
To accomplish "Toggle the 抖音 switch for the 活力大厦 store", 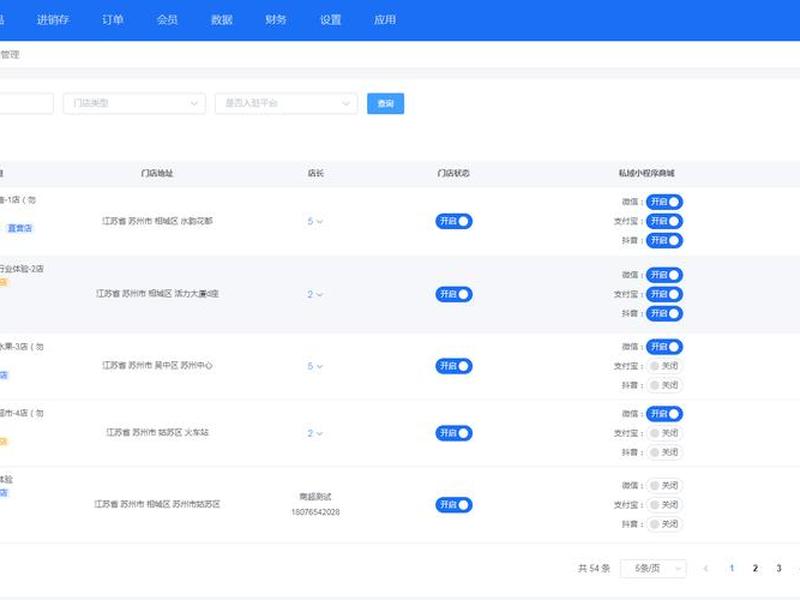I will [x=664, y=313].
